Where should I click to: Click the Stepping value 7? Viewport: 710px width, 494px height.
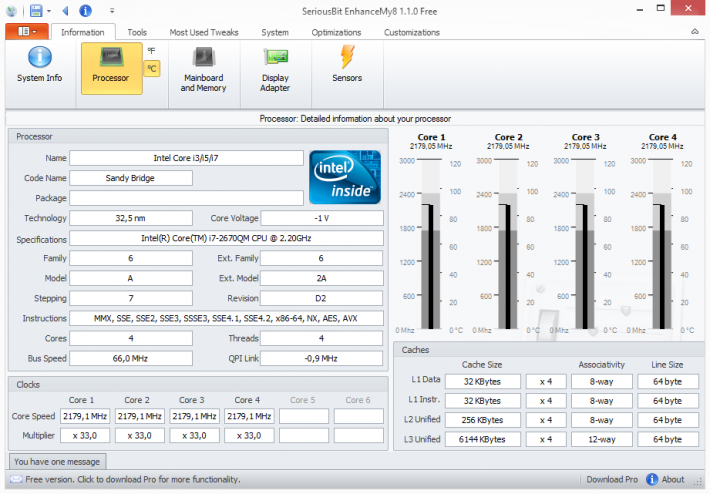pos(130,298)
